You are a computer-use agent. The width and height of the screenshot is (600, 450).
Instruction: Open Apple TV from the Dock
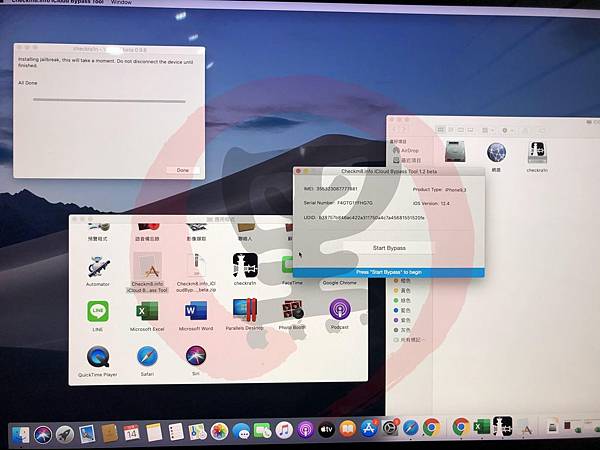(326, 430)
